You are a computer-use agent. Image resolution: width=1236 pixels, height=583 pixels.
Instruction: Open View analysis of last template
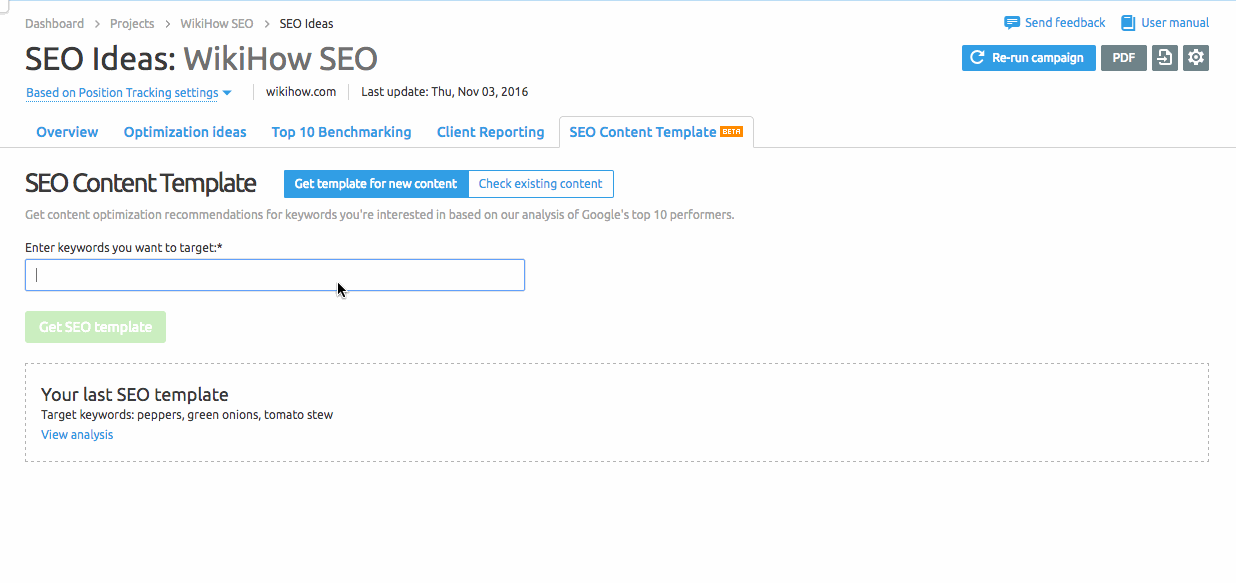pos(77,435)
